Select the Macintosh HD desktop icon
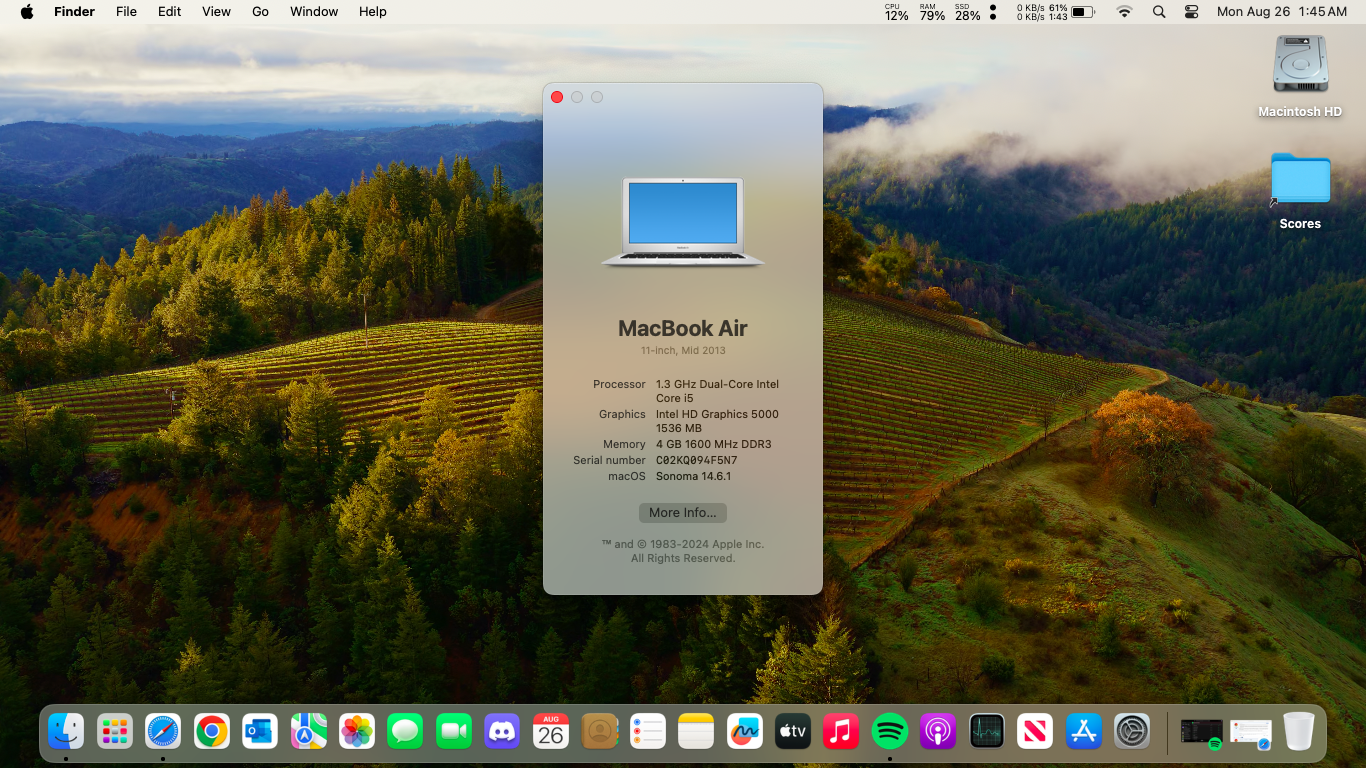The width and height of the screenshot is (1366, 768). (x=1300, y=76)
